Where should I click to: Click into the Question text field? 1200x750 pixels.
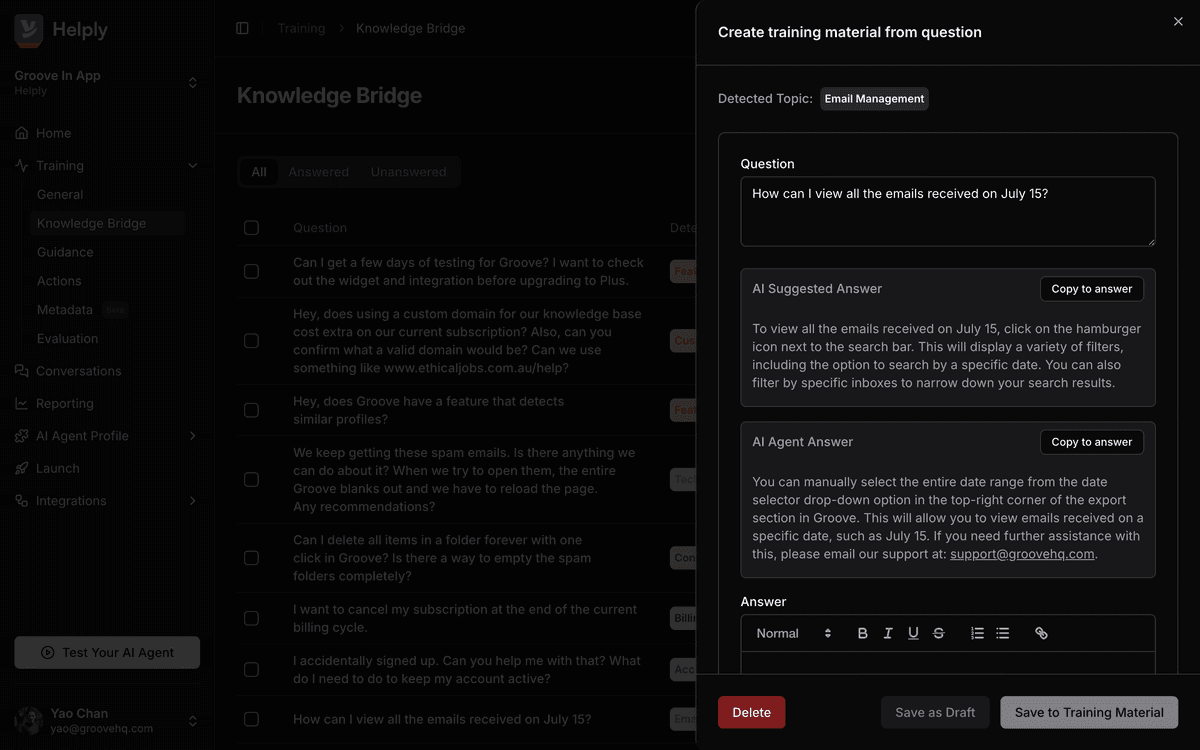(x=948, y=211)
